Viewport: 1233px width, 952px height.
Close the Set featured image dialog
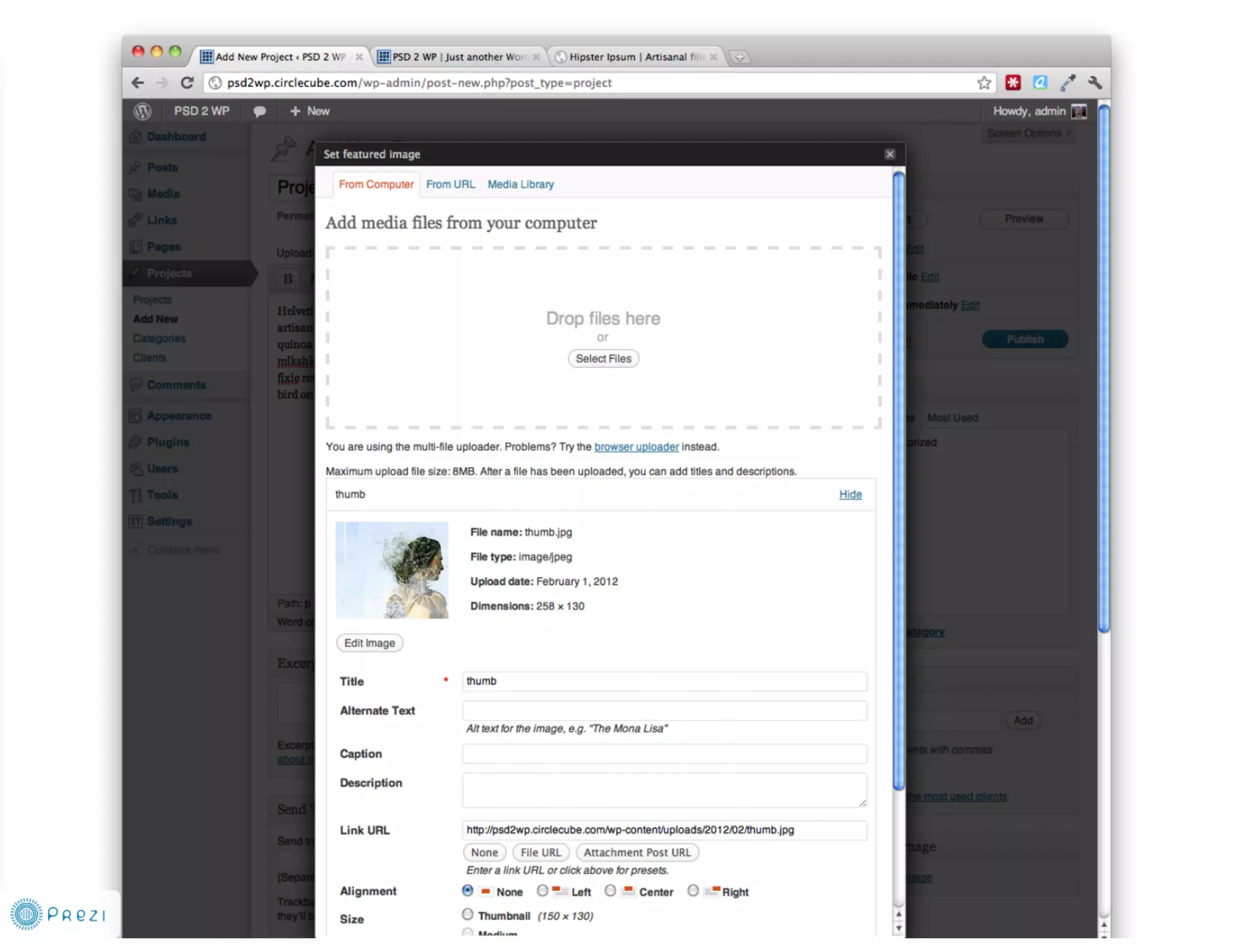890,154
